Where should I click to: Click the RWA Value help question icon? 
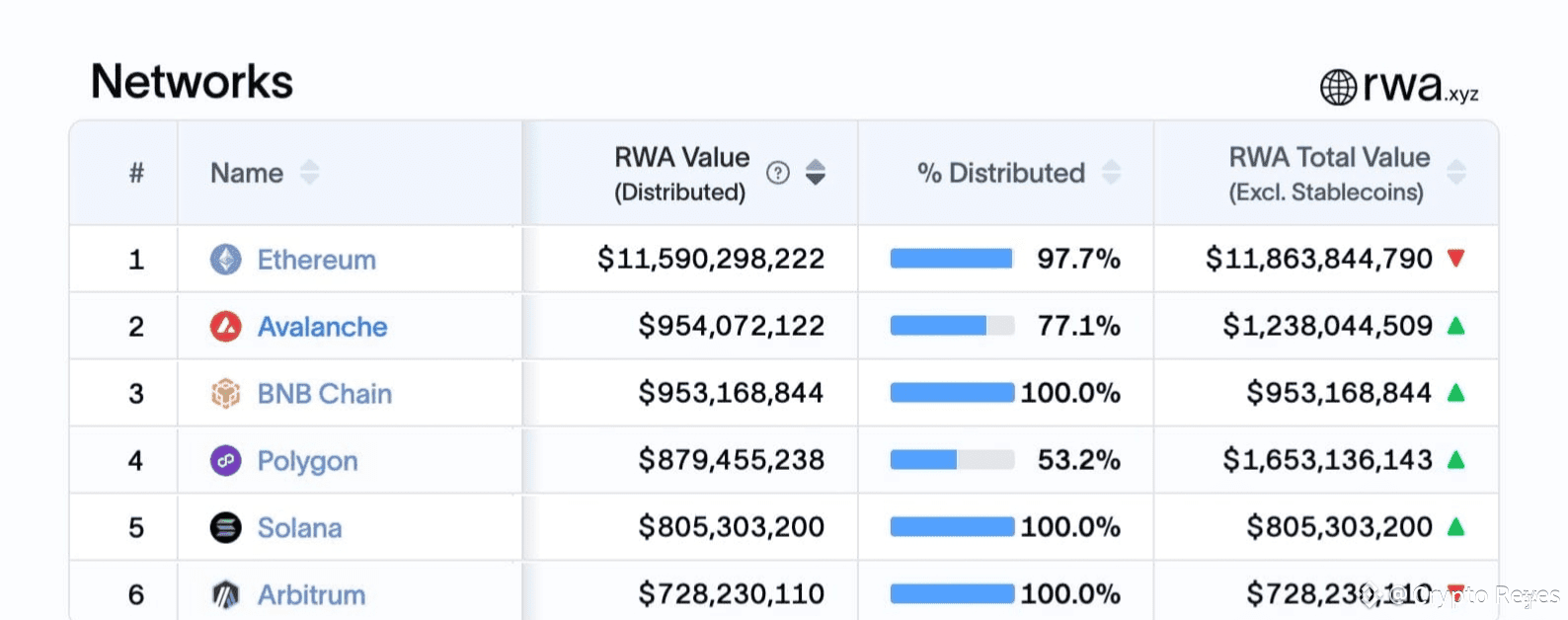778,173
